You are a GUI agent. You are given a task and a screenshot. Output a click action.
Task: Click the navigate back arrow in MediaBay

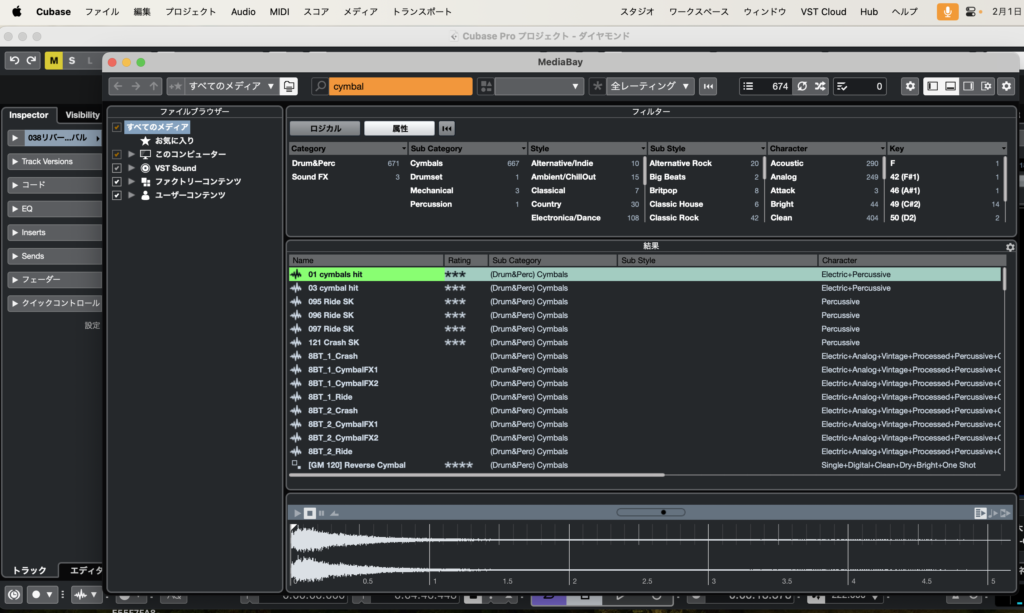[118, 87]
